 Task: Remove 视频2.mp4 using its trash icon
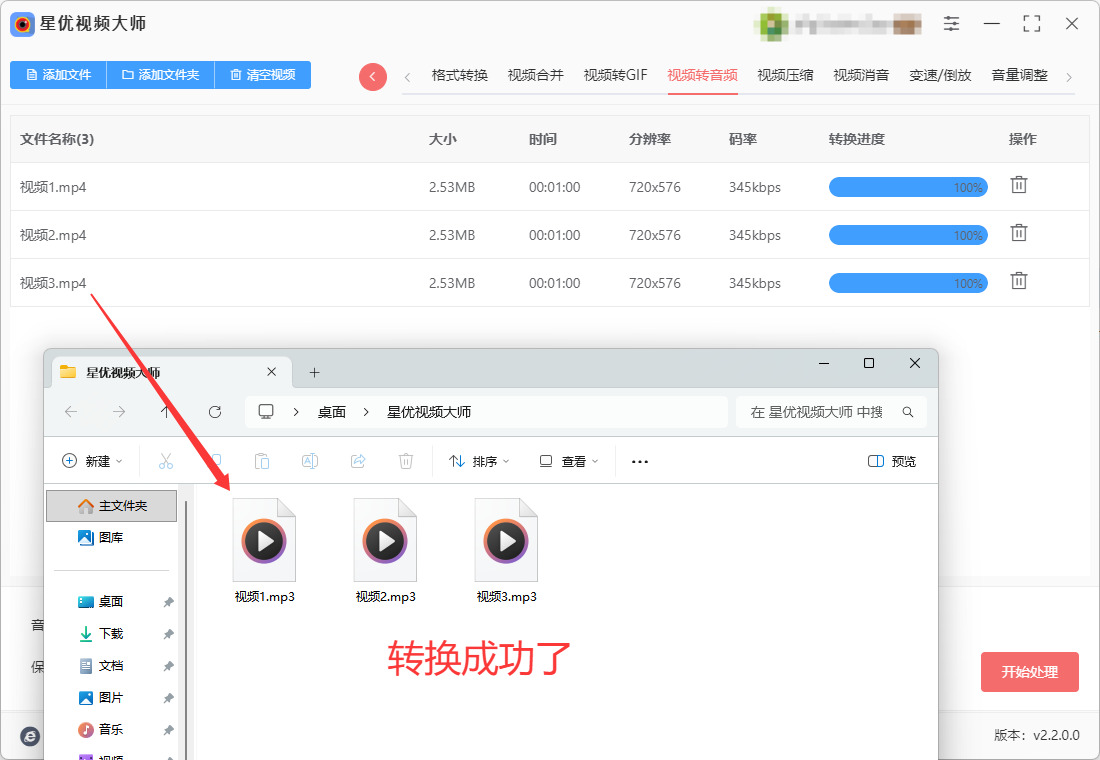1019,233
